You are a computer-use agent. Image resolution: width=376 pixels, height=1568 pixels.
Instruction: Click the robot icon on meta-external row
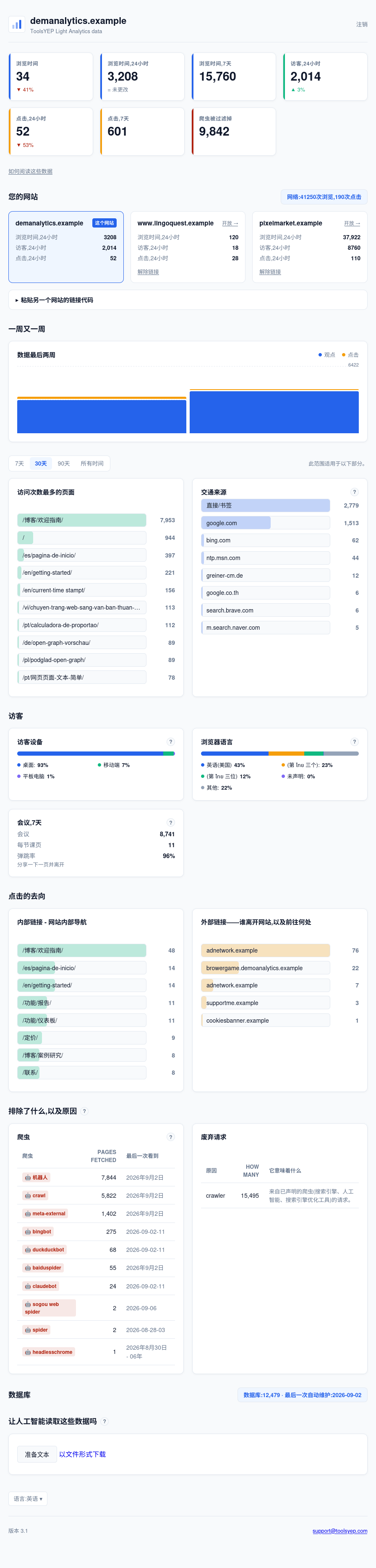pyautogui.click(x=28, y=1214)
